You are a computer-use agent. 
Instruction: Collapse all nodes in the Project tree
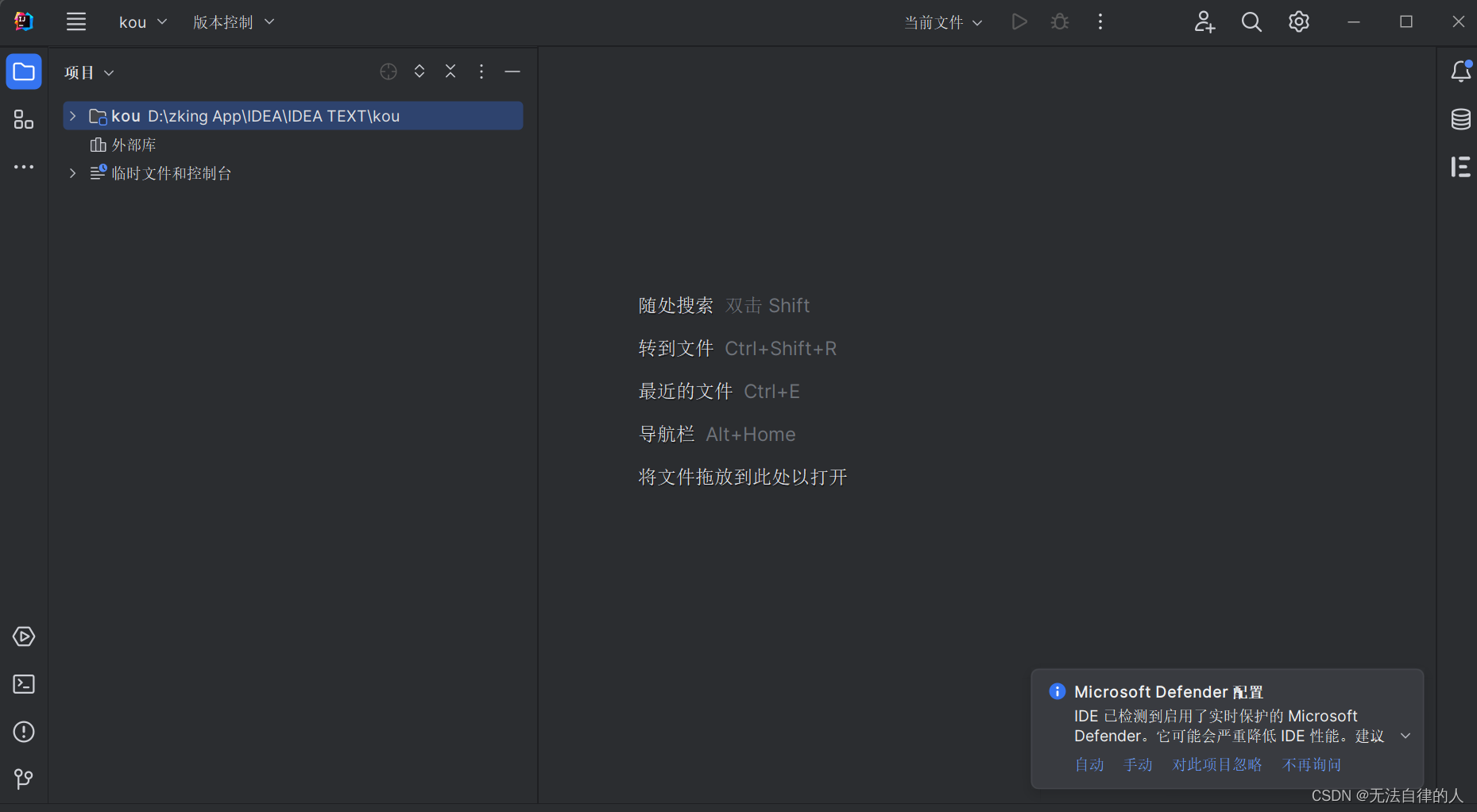pos(450,71)
